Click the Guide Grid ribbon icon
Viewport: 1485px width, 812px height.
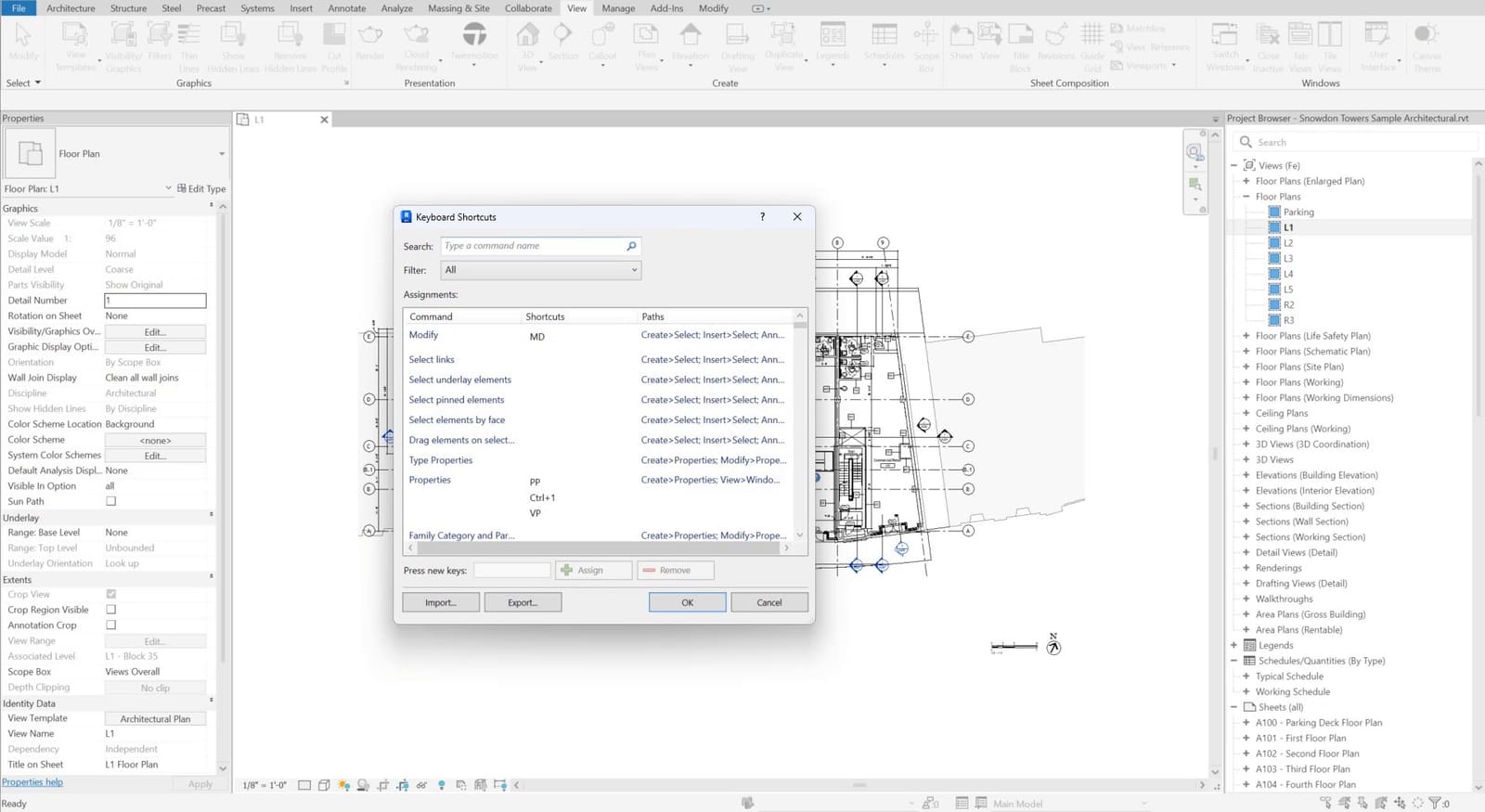pos(1092,35)
